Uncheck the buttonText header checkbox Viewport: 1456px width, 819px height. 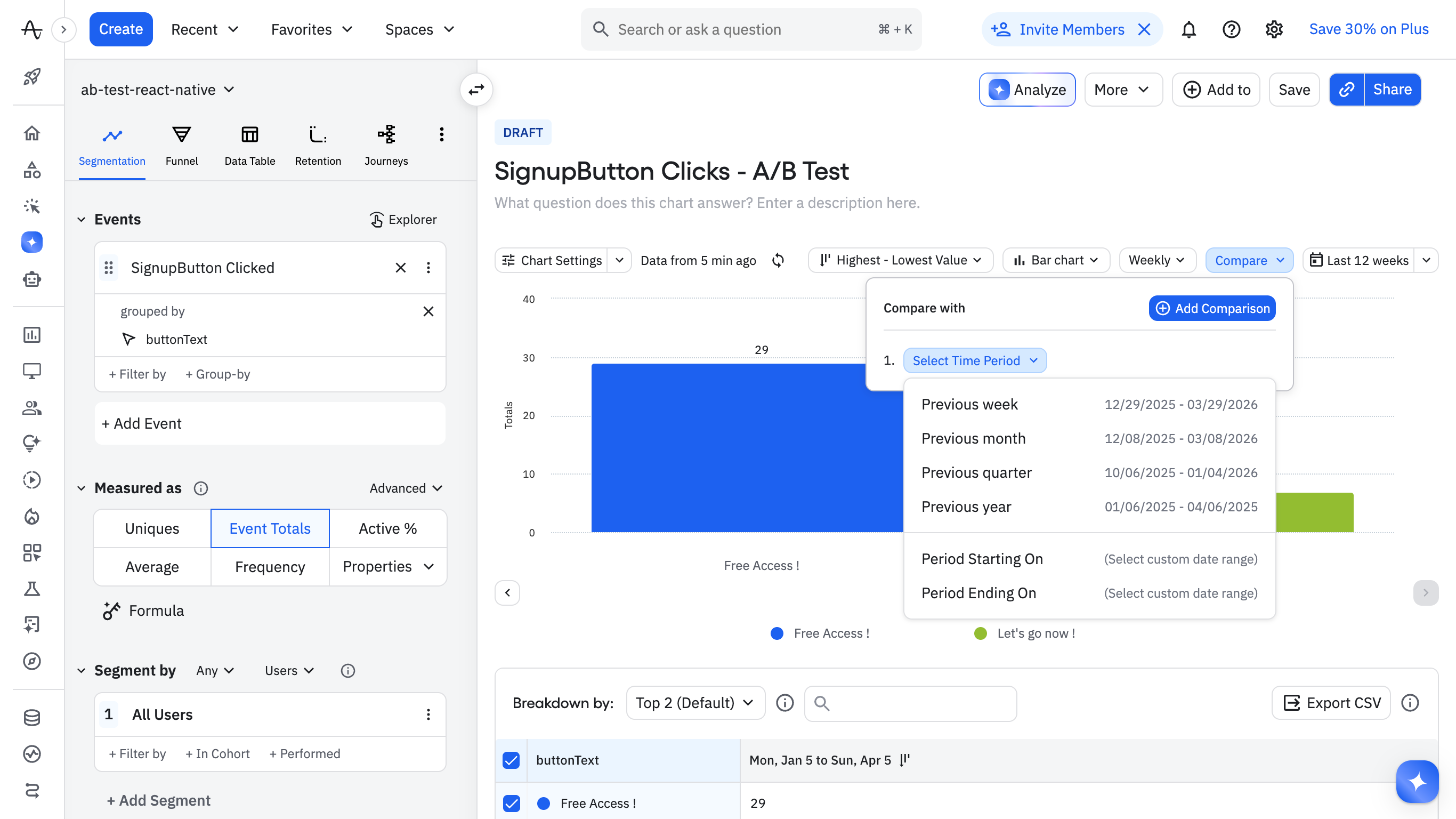(511, 760)
